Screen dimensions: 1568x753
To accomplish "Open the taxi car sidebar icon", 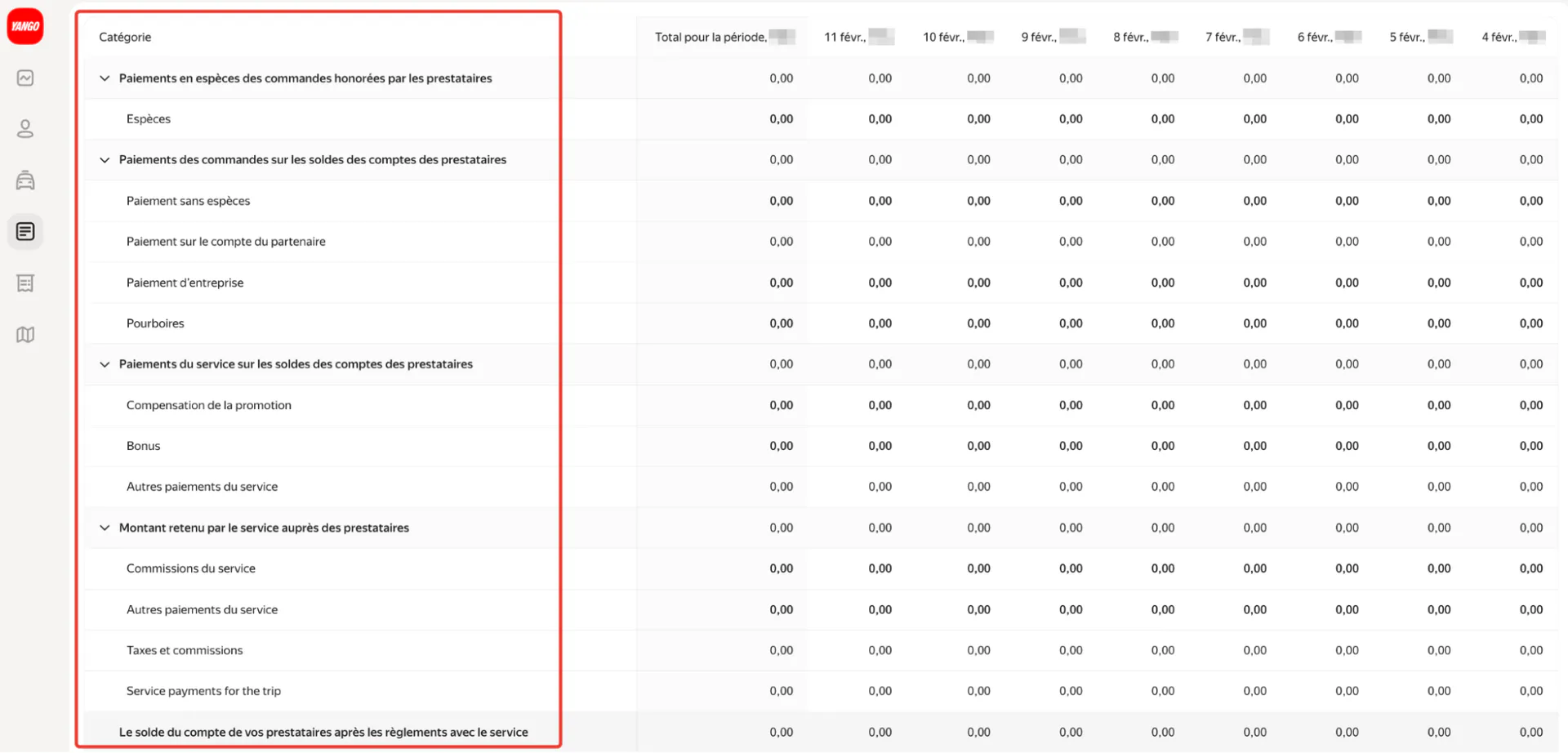I will click(x=25, y=180).
